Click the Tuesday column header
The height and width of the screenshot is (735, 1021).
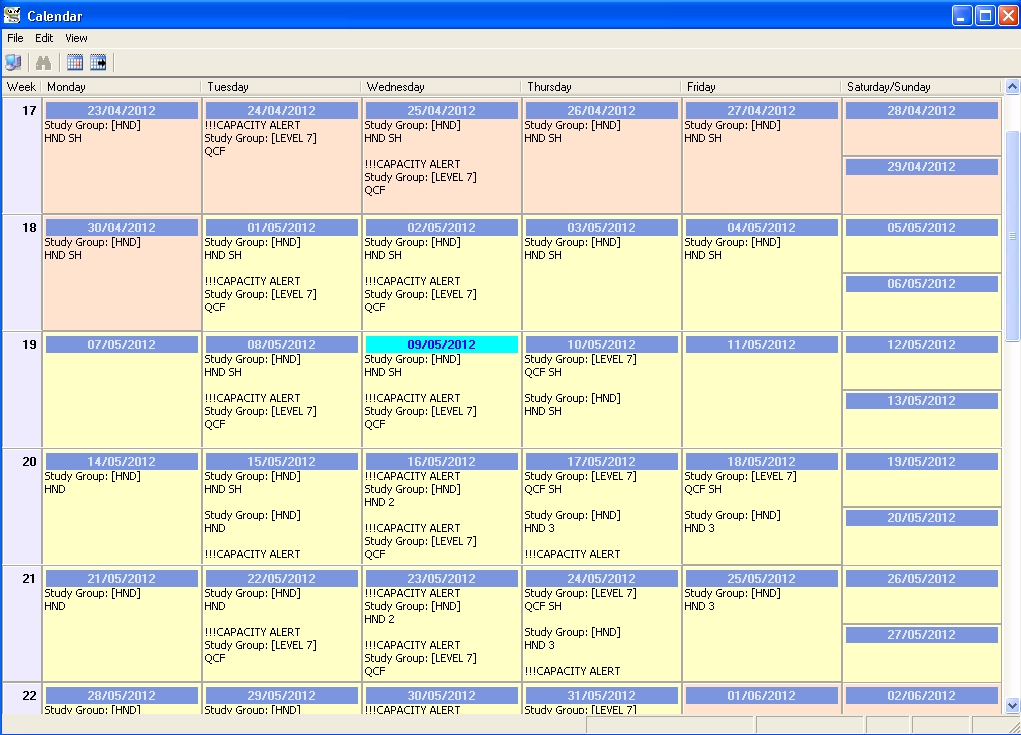tap(281, 87)
